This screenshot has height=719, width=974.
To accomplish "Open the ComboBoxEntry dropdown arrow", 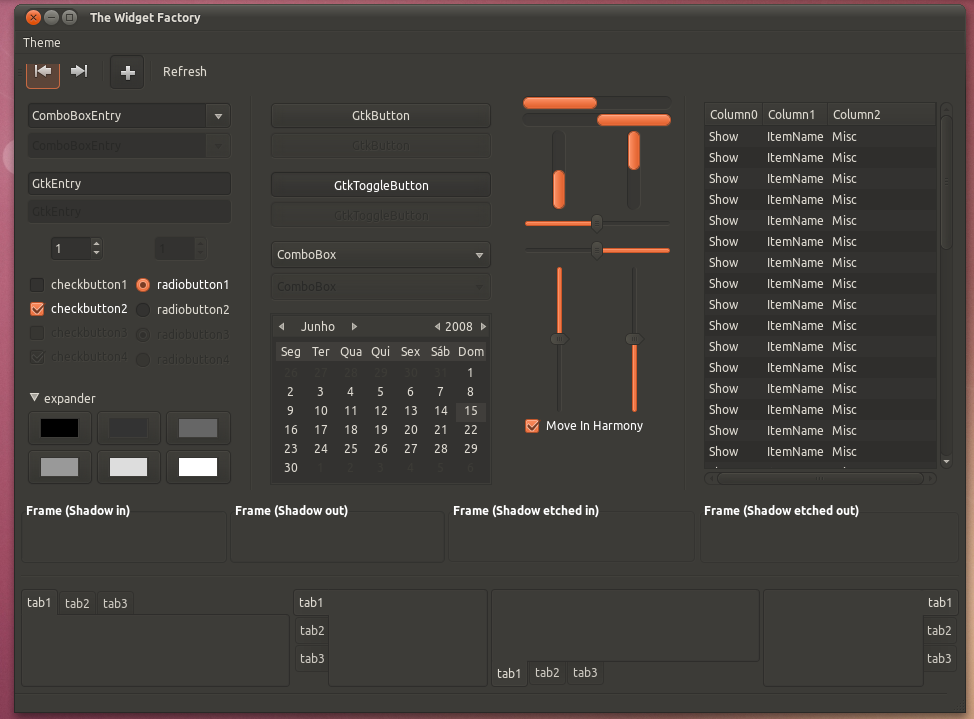I will (x=218, y=116).
